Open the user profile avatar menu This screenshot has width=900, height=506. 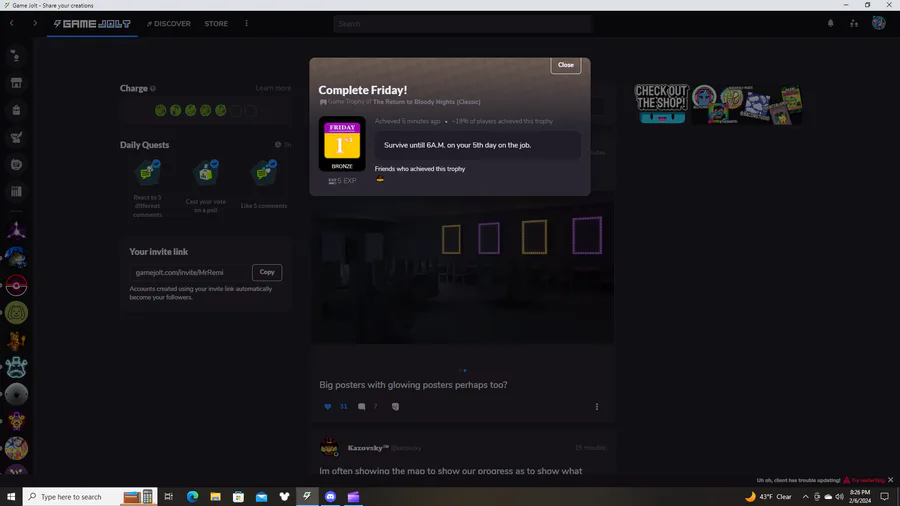(x=879, y=23)
